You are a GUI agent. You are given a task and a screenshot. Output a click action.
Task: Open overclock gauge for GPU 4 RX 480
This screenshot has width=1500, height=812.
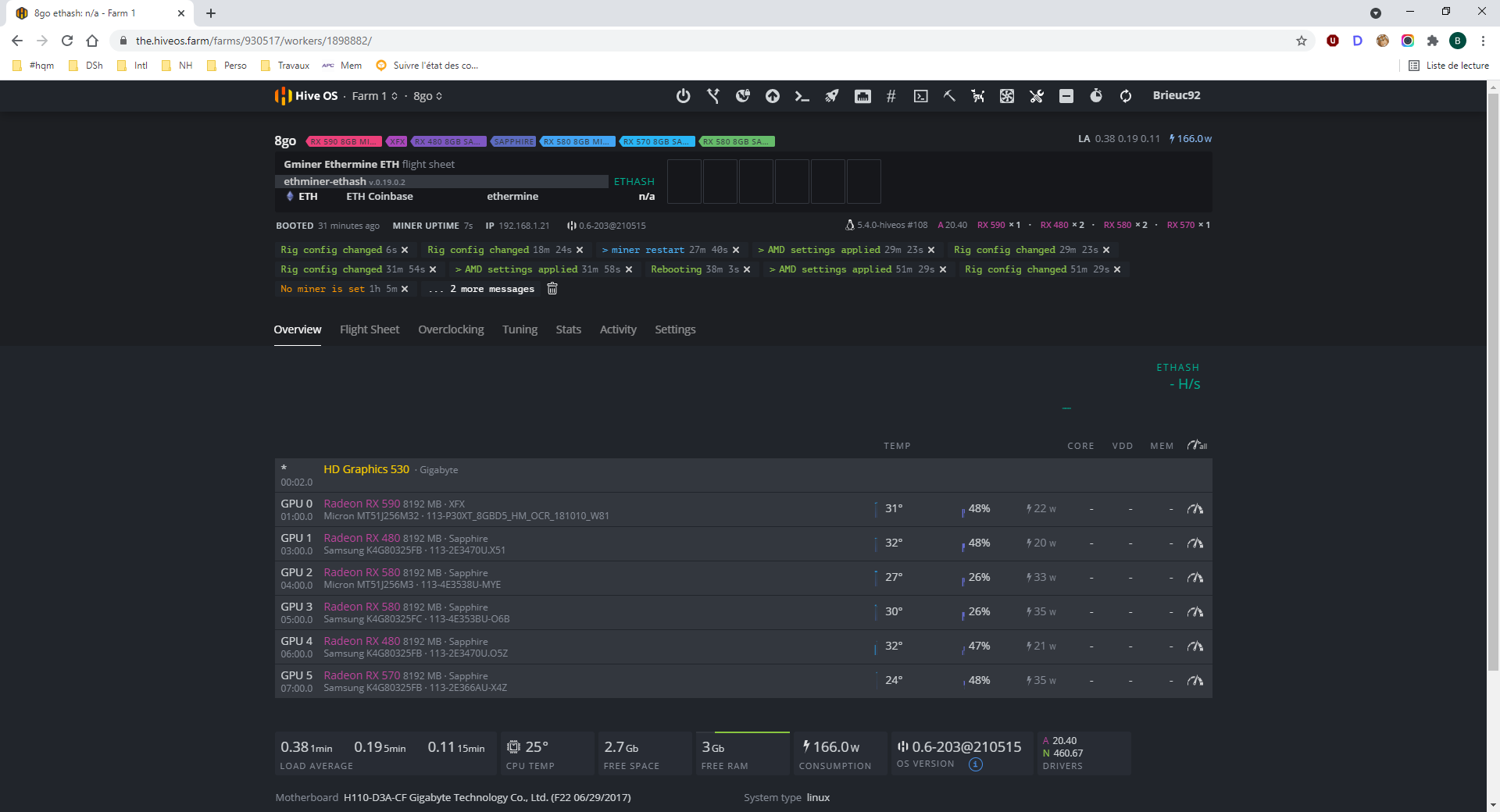(x=1195, y=646)
